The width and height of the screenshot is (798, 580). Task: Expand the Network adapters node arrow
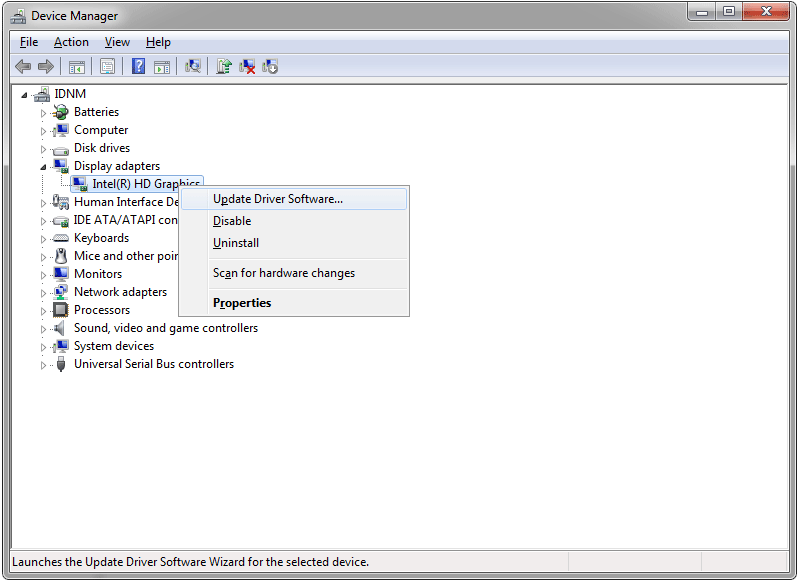pyautogui.click(x=43, y=293)
